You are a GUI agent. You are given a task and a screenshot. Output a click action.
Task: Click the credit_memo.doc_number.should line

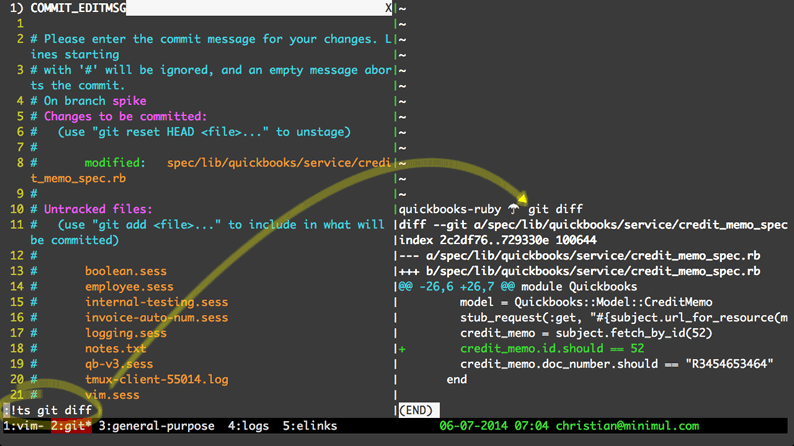point(617,364)
